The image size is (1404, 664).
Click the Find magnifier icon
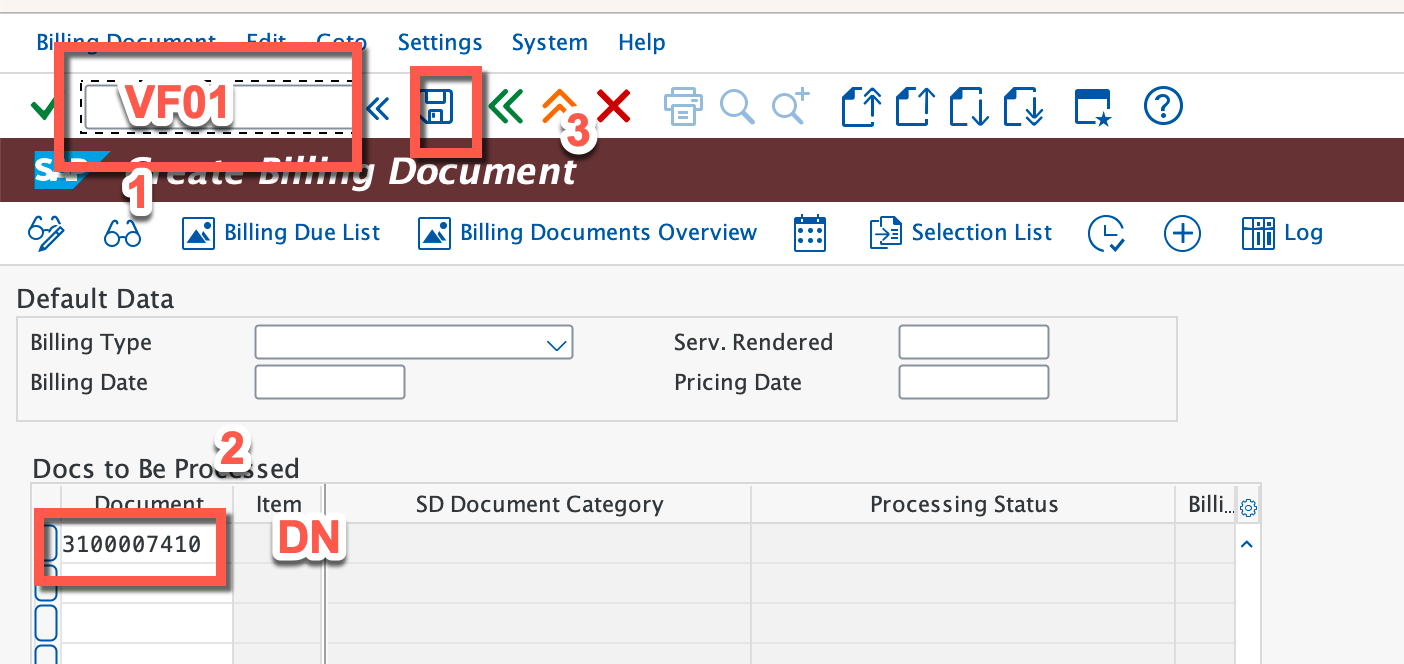pyautogui.click(x=737, y=106)
